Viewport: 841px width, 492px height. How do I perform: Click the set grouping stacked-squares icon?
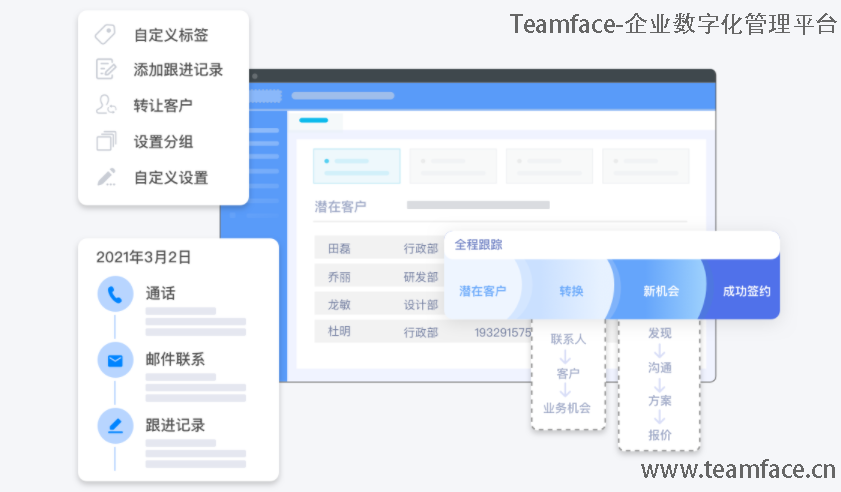pos(106,141)
